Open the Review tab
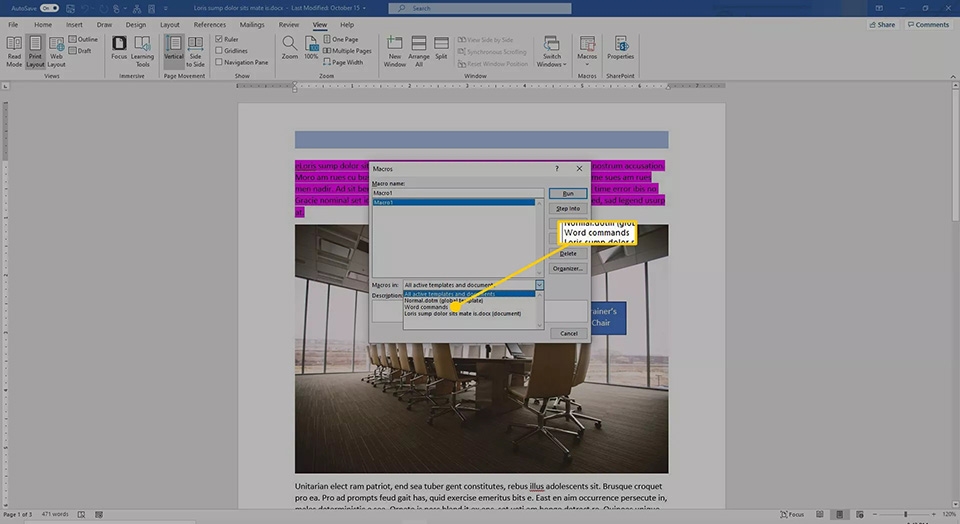 coord(288,24)
